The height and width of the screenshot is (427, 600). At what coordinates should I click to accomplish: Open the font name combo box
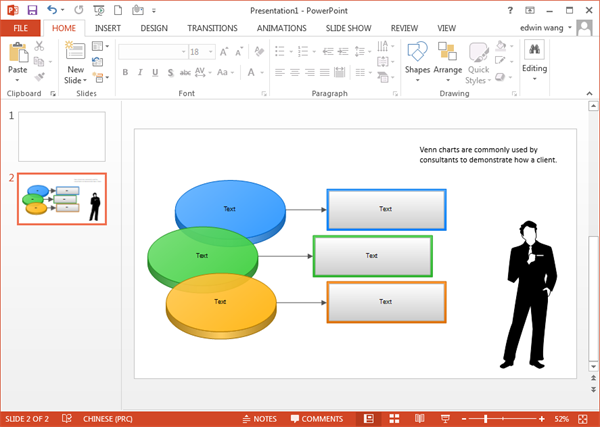pyautogui.click(x=152, y=51)
